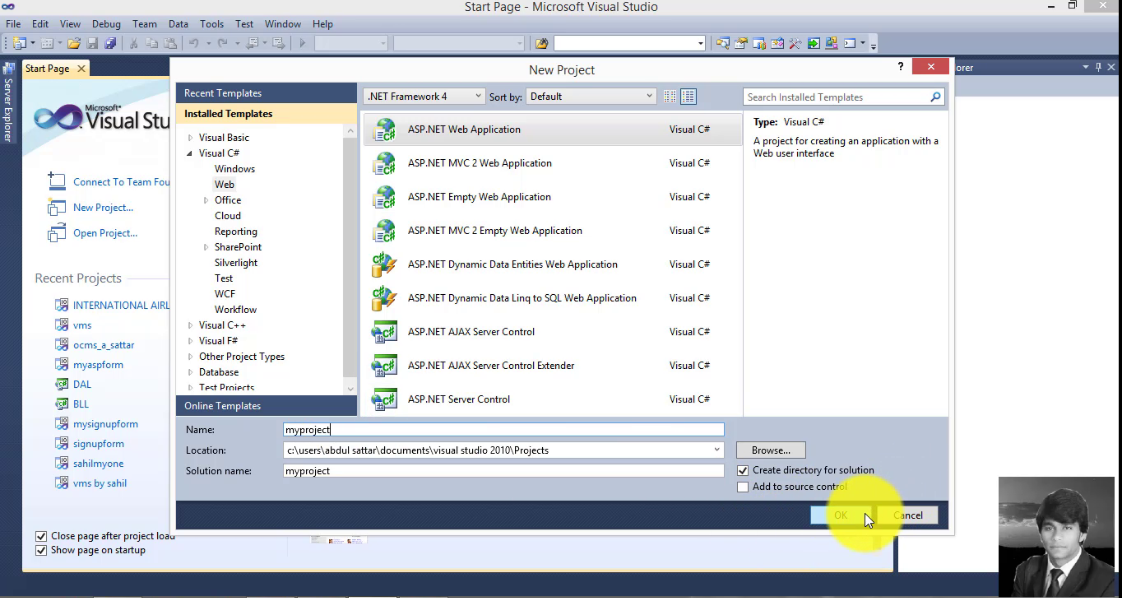Click the search magnifier in Search Installed Templates

(x=935, y=97)
